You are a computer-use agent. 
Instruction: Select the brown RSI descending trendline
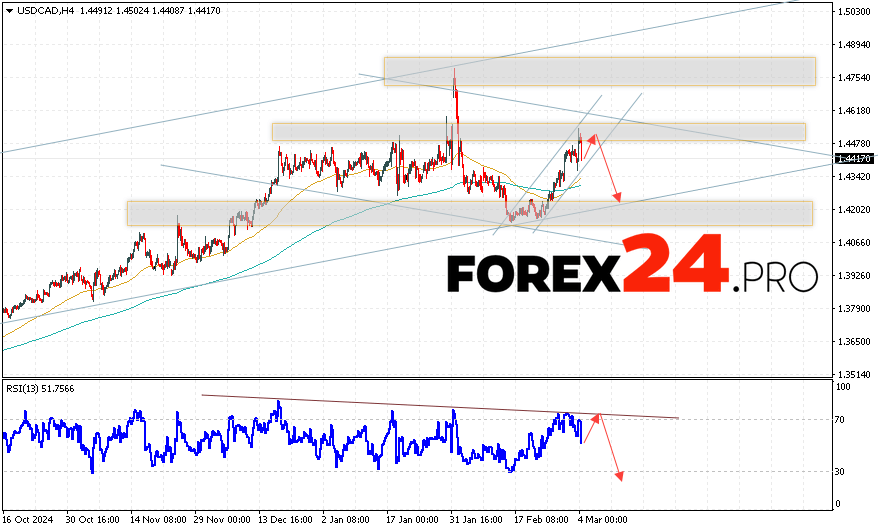click(440, 406)
